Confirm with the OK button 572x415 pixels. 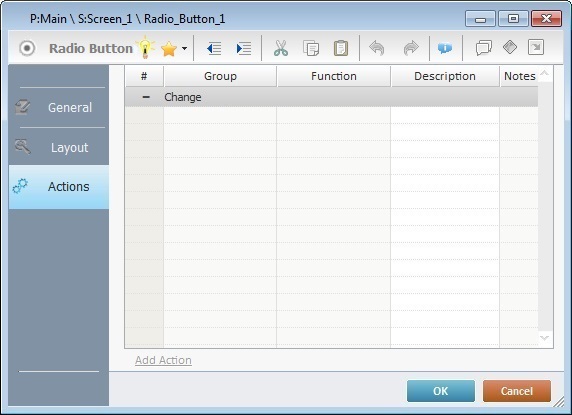(441, 391)
